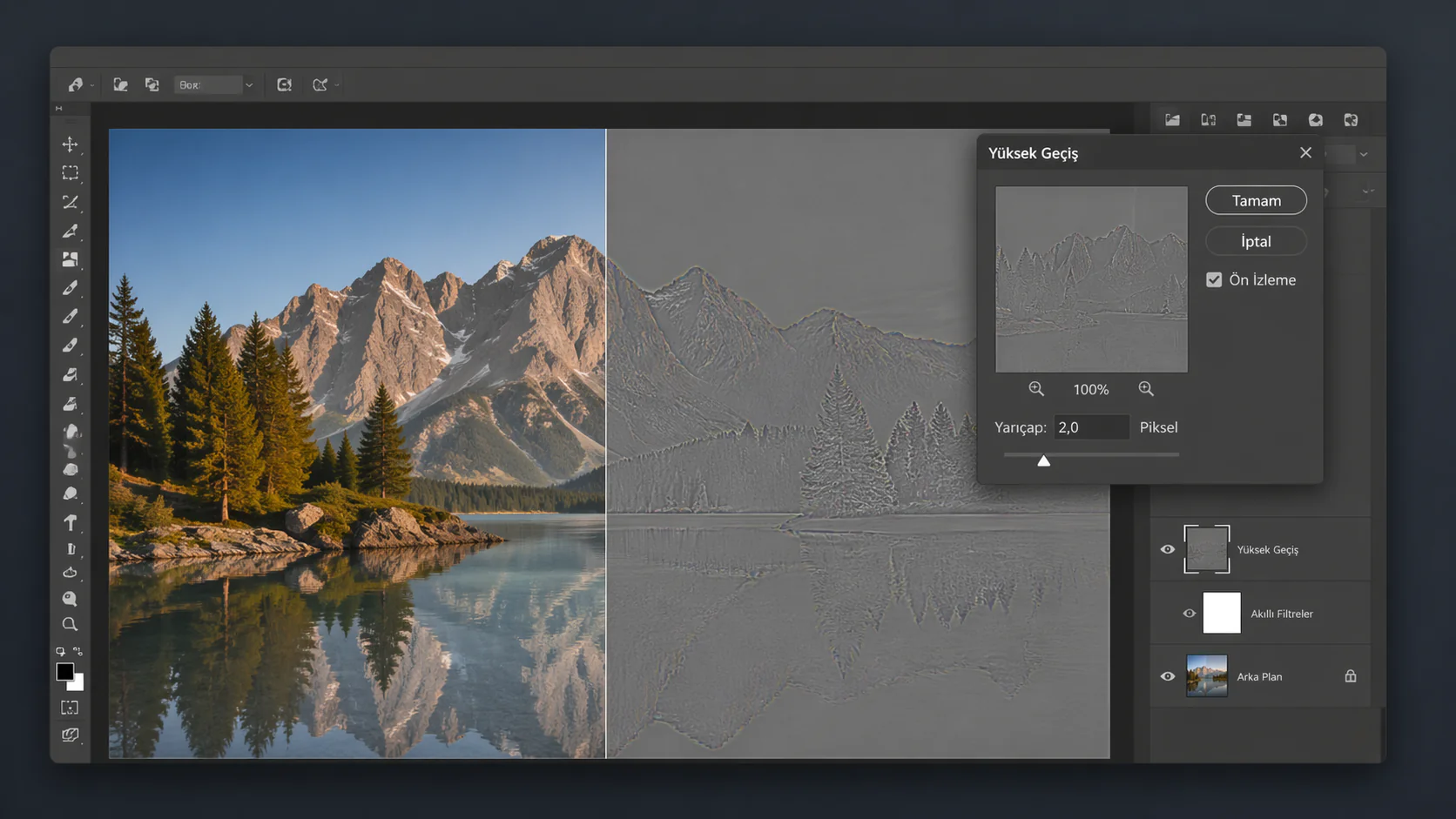The height and width of the screenshot is (819, 1456).
Task: Confirm filter with the Tamam button
Action: [x=1256, y=200]
